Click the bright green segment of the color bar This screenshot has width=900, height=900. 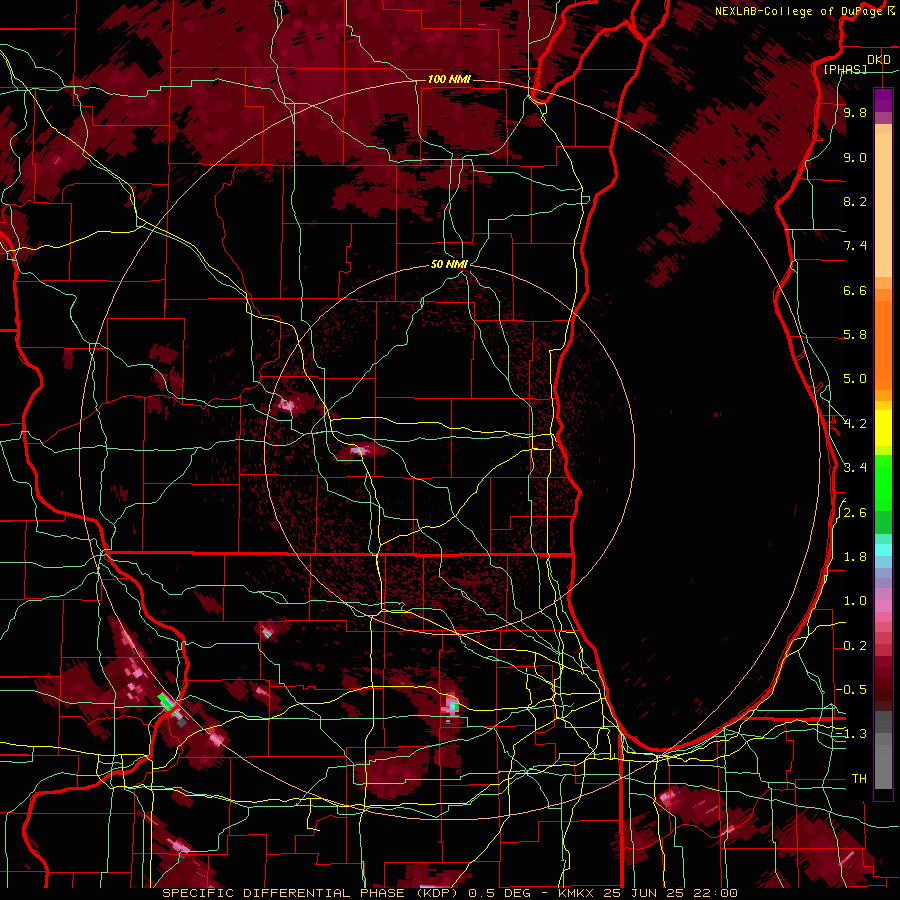pos(883,482)
